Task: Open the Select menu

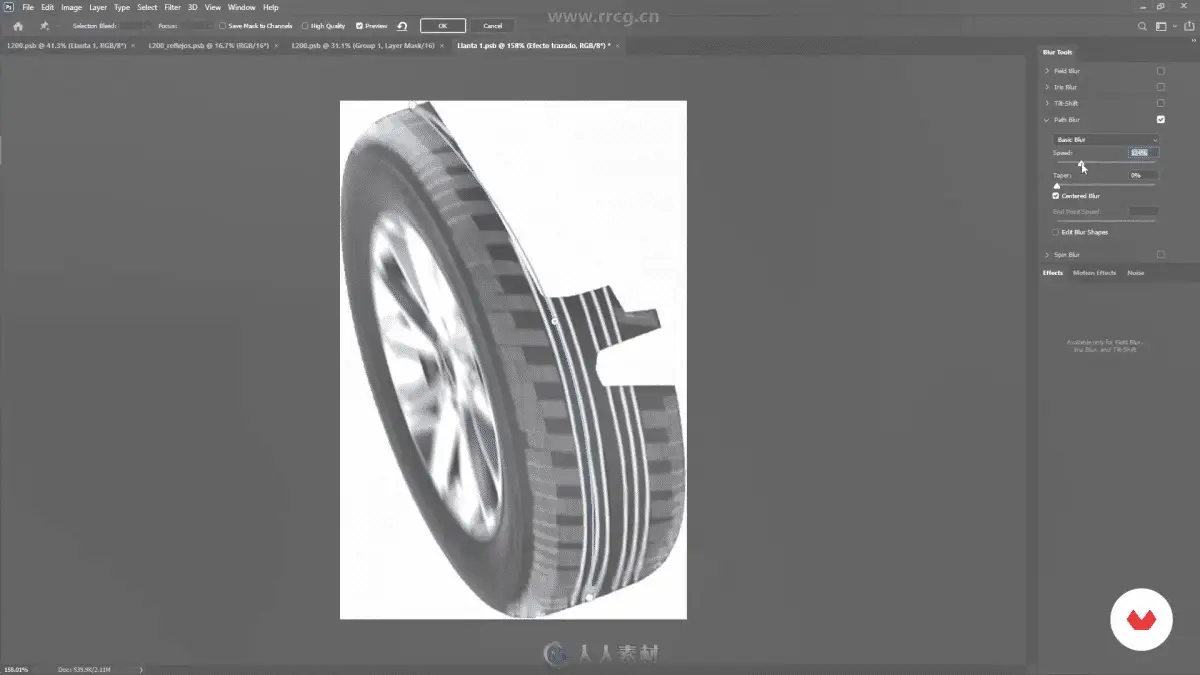Action: tap(147, 7)
